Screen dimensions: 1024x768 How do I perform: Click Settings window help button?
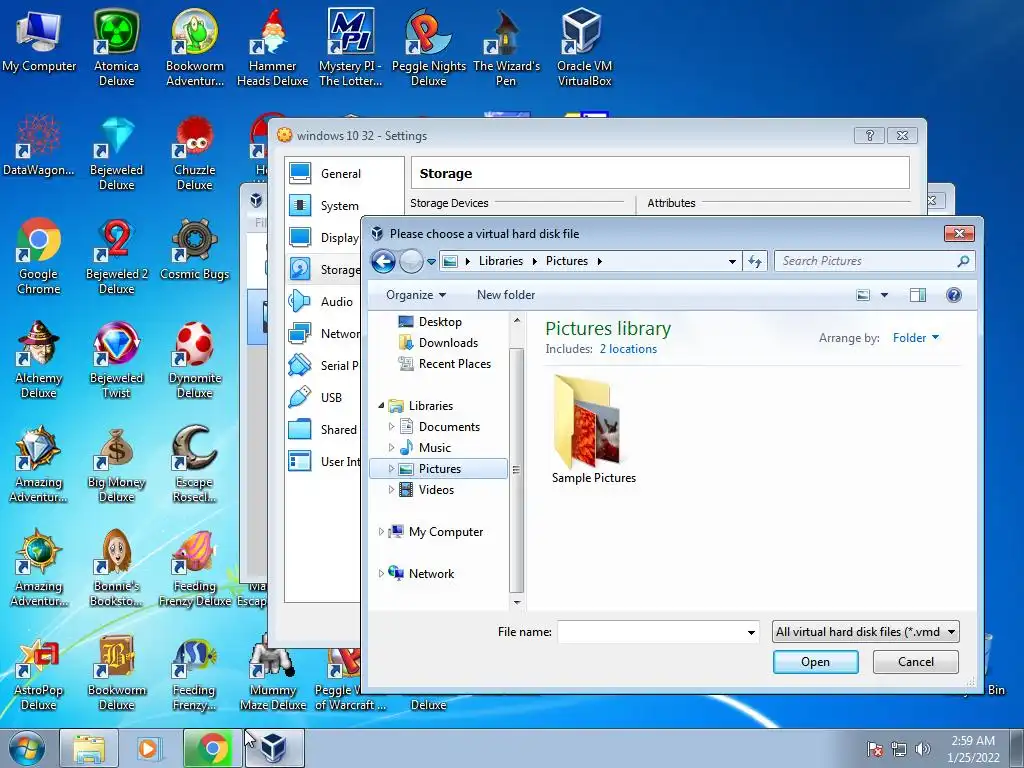point(869,135)
